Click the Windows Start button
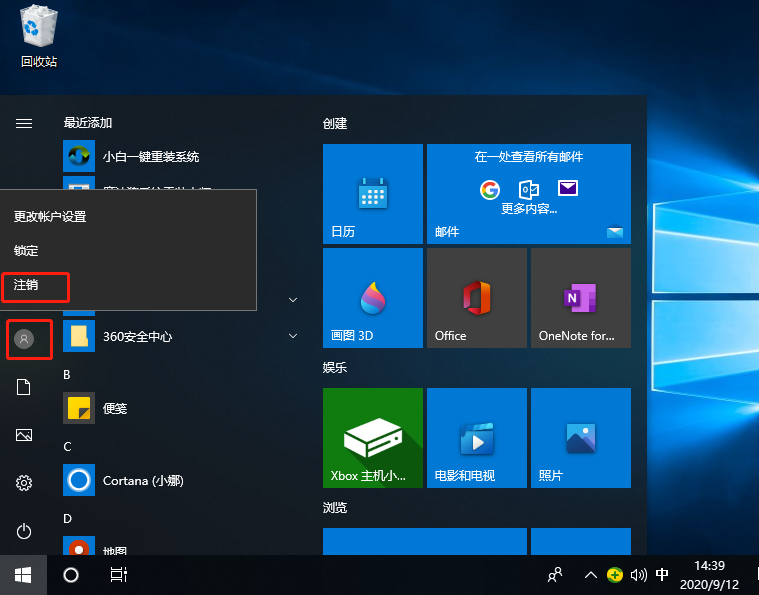The width and height of the screenshot is (759, 595). (x=23, y=575)
